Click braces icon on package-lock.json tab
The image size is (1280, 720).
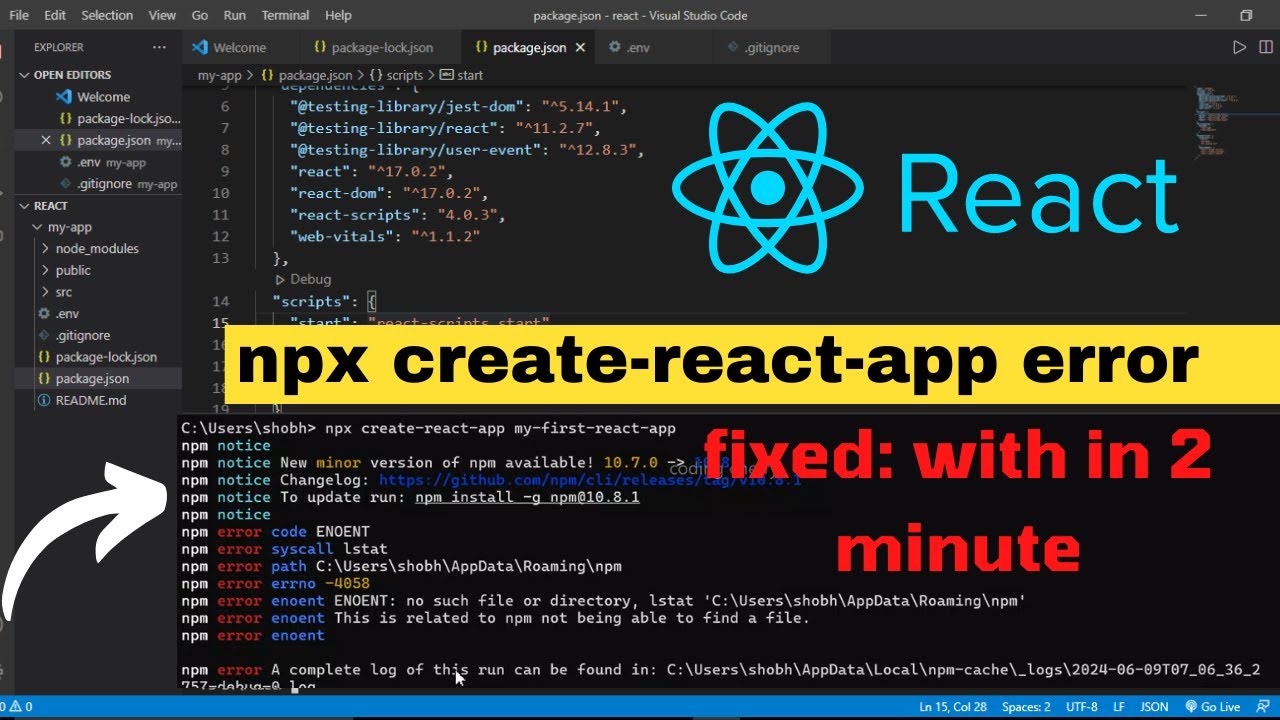point(320,47)
